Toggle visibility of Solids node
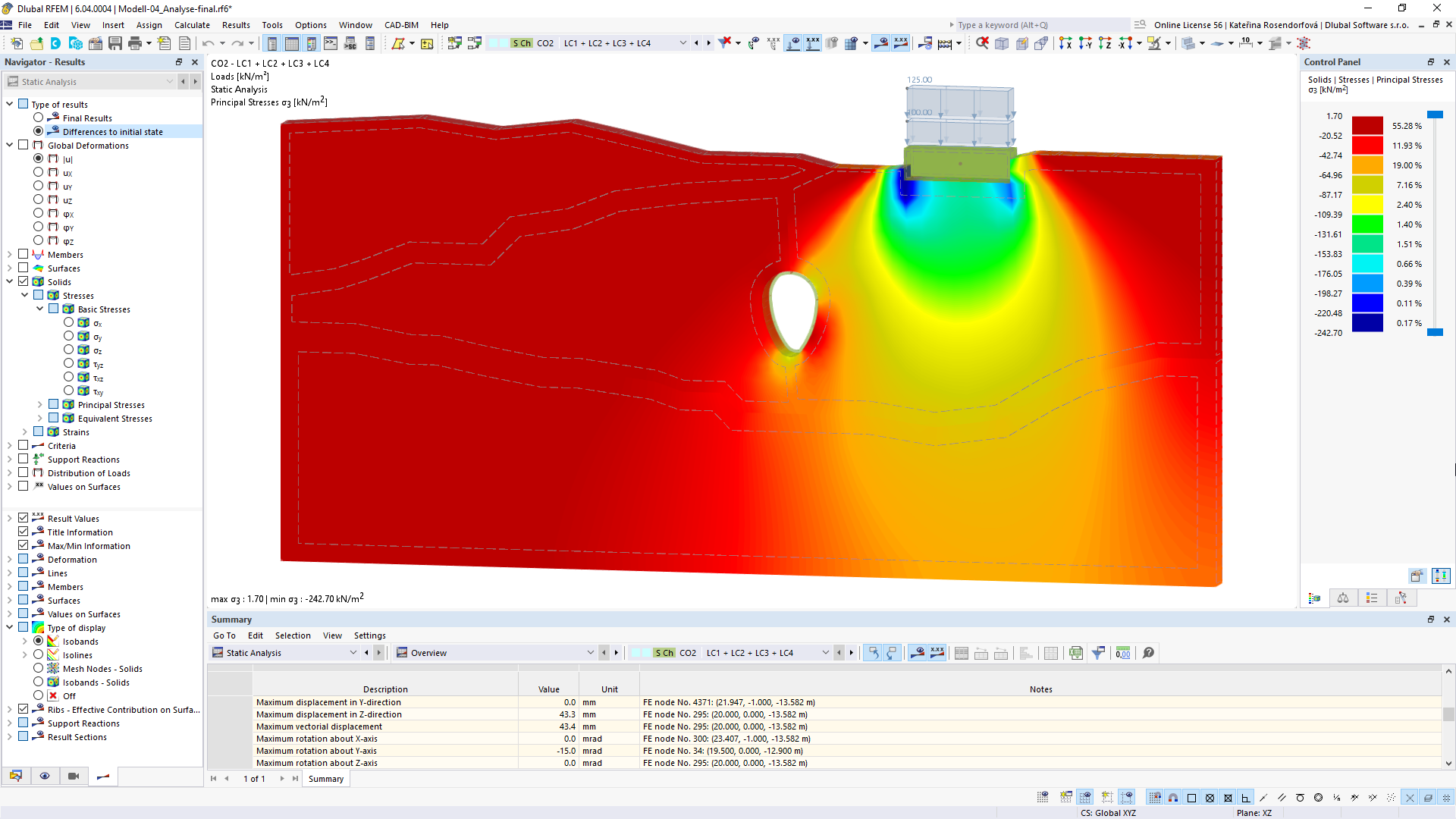 pyautogui.click(x=22, y=281)
